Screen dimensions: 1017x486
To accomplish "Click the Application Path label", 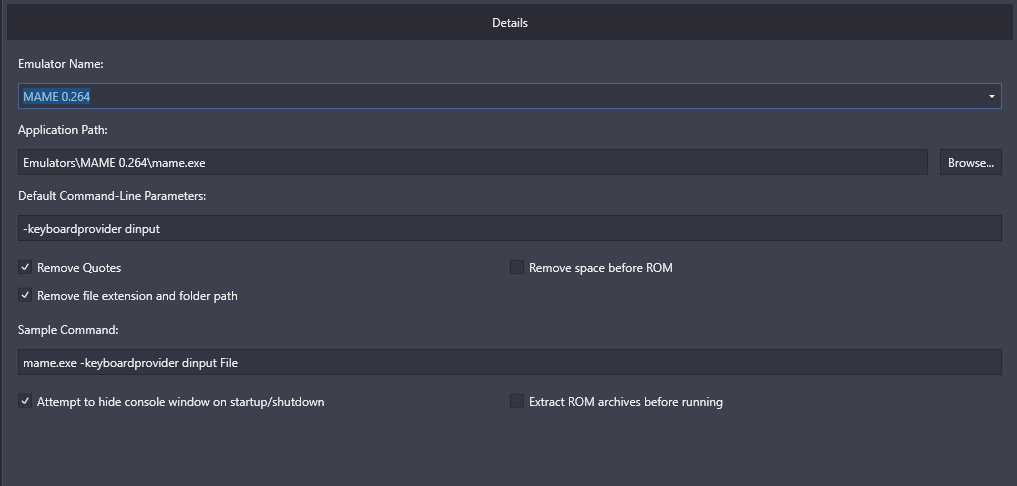I will coord(63,130).
